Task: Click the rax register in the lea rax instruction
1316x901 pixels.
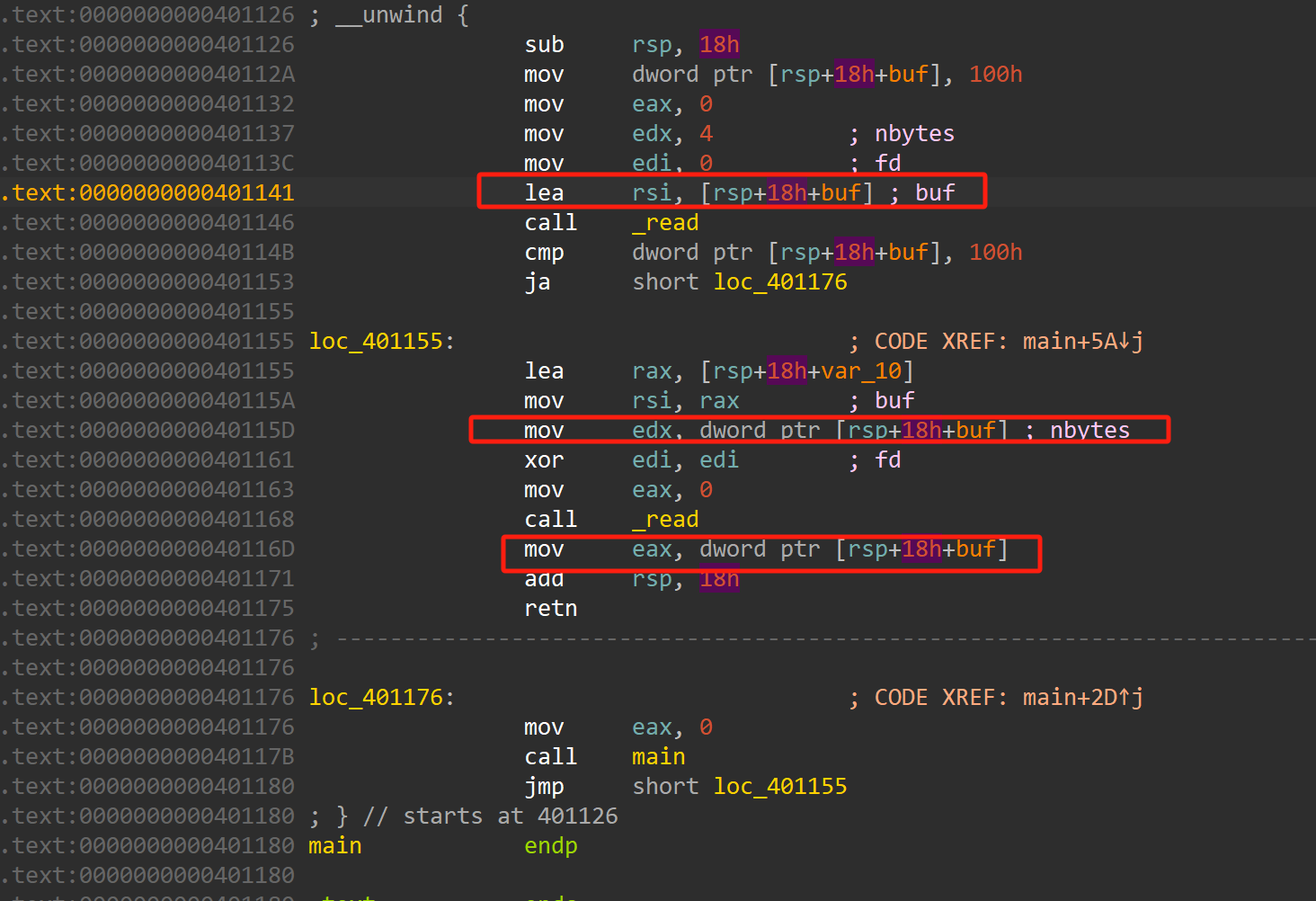Action: (x=652, y=370)
